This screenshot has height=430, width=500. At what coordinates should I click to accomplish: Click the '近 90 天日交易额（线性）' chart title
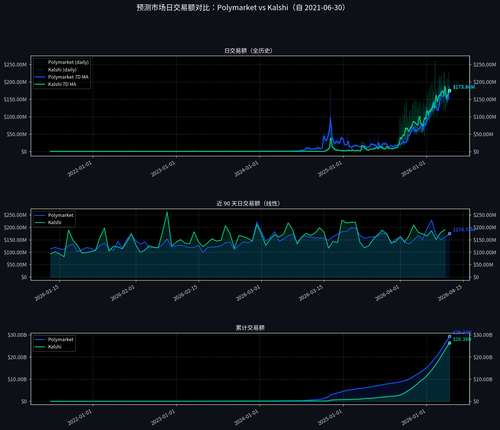248,203
